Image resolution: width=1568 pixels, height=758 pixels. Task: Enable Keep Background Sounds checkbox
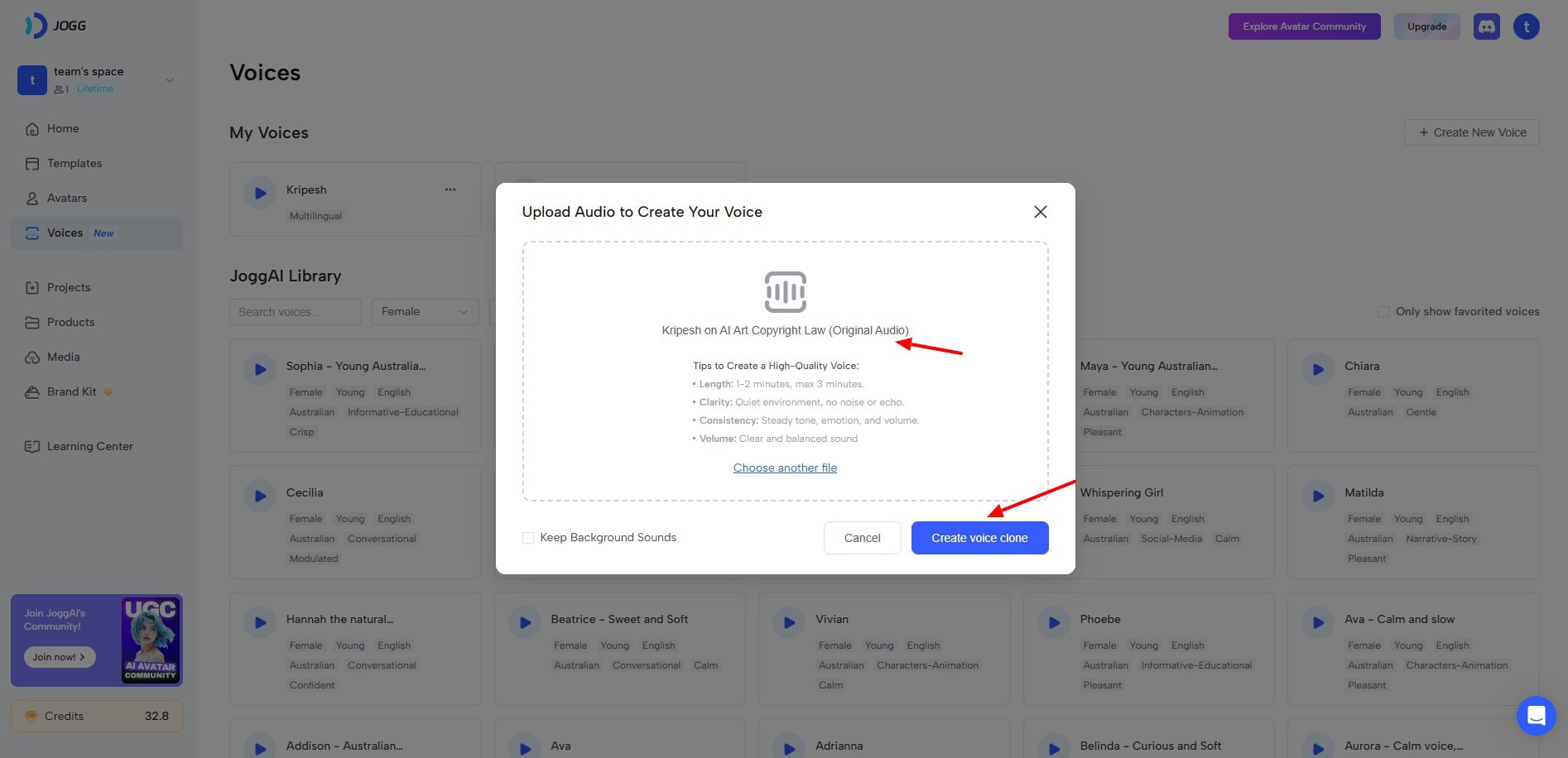(x=528, y=538)
